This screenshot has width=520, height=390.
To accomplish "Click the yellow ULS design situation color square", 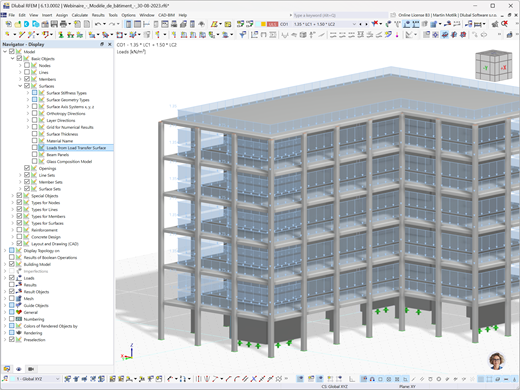I will 263,24.
